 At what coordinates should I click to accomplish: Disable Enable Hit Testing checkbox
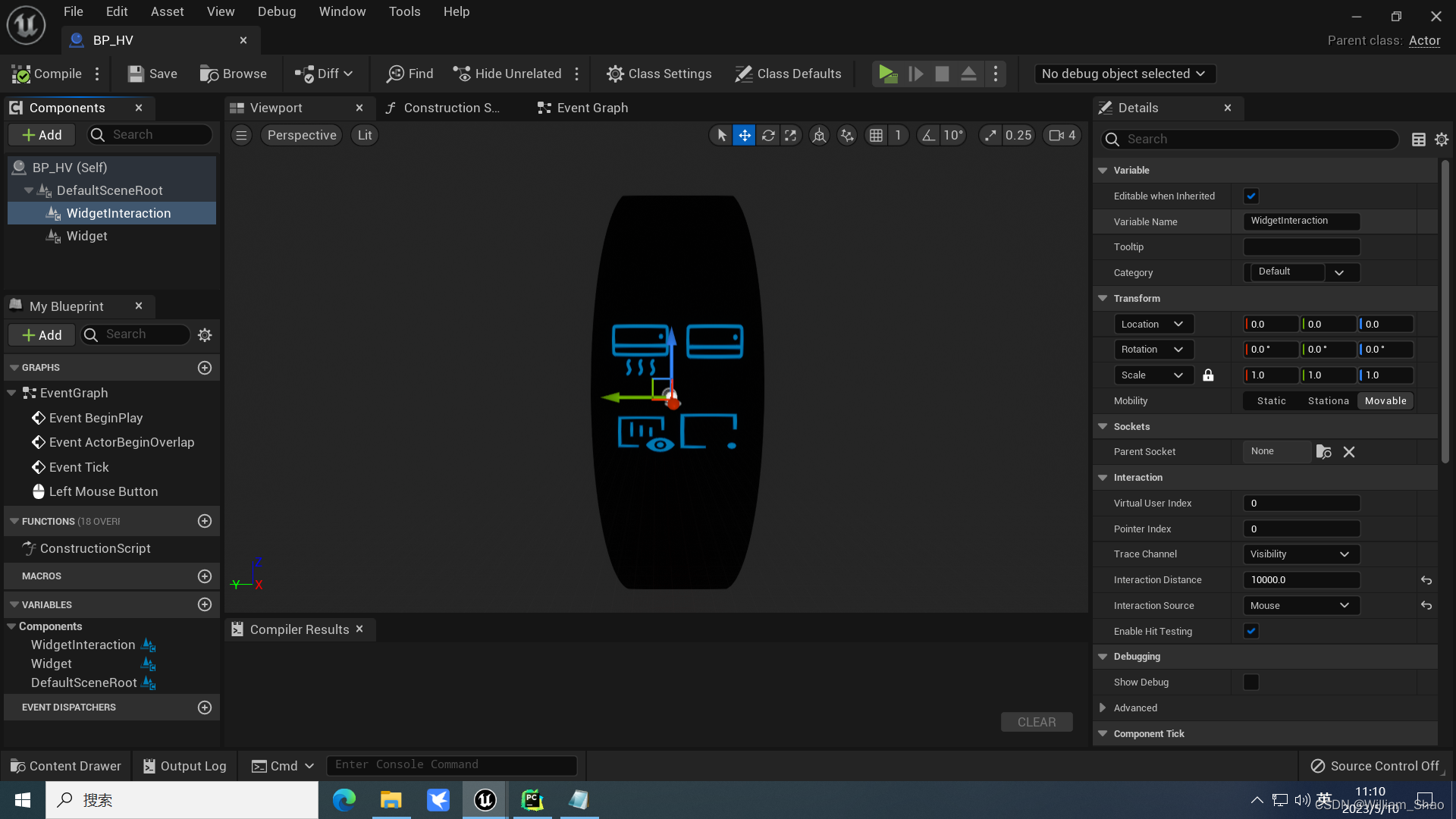coord(1251,630)
